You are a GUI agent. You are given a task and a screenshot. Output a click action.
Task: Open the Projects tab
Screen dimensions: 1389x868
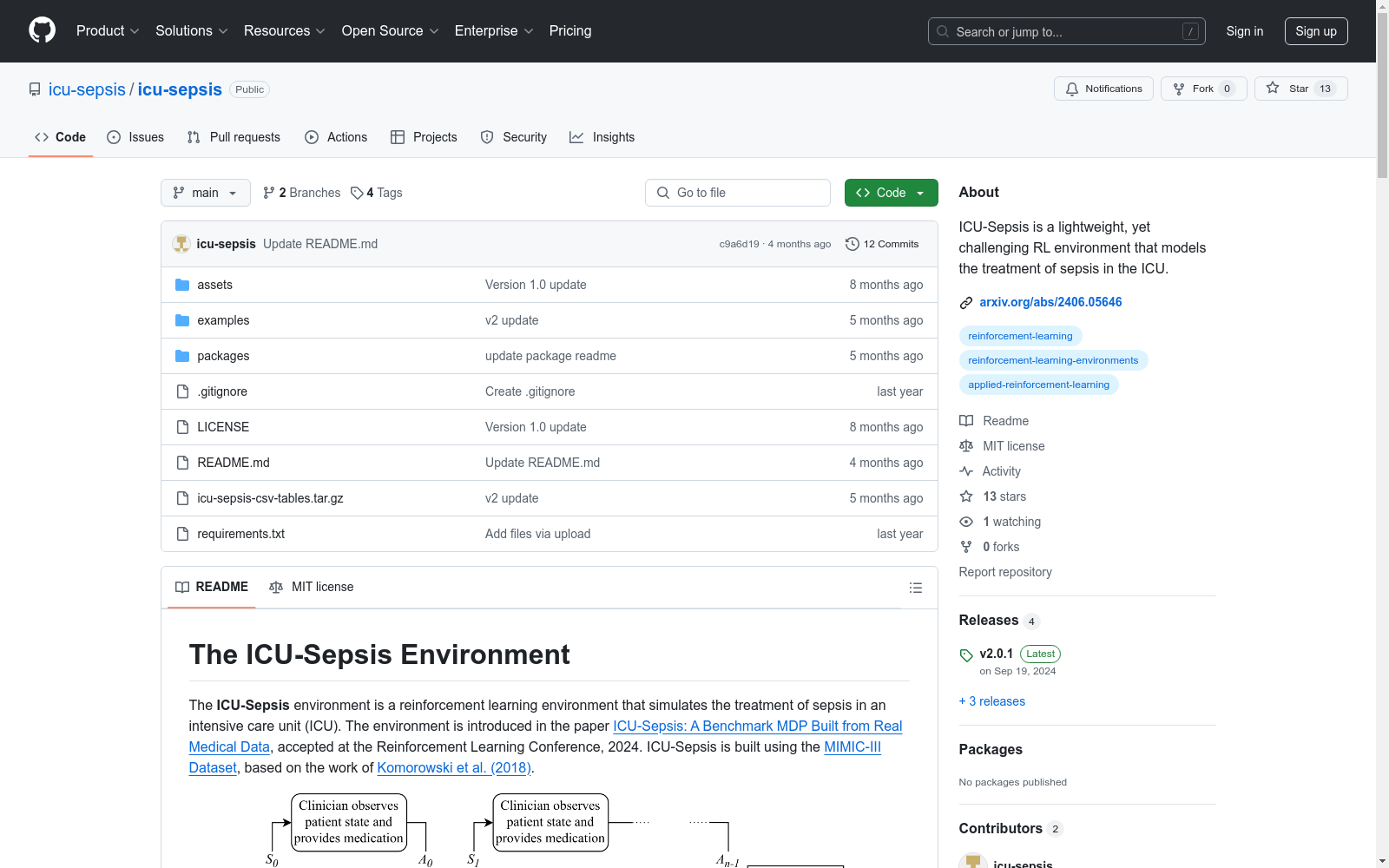424,137
